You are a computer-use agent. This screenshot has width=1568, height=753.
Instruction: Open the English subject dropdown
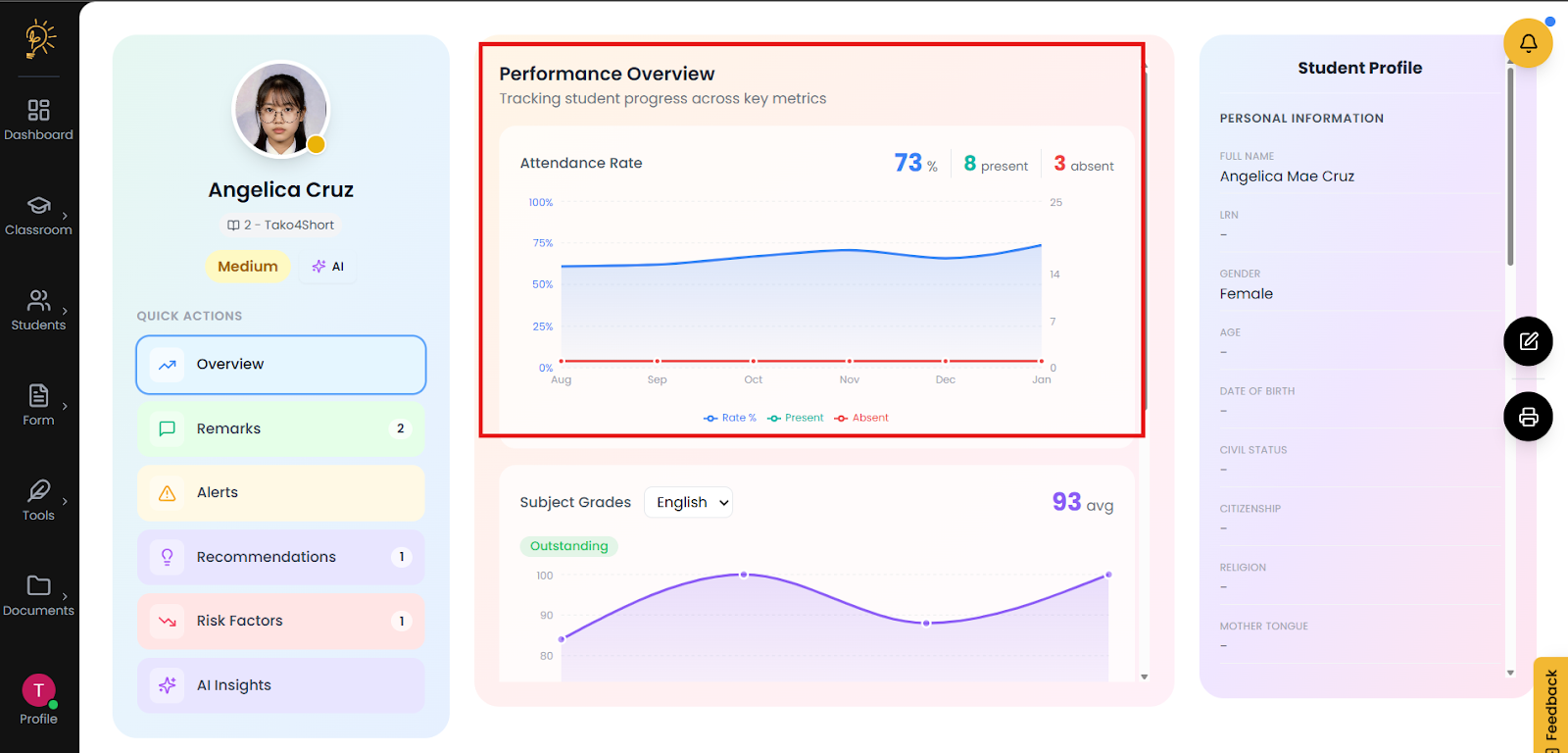688,502
